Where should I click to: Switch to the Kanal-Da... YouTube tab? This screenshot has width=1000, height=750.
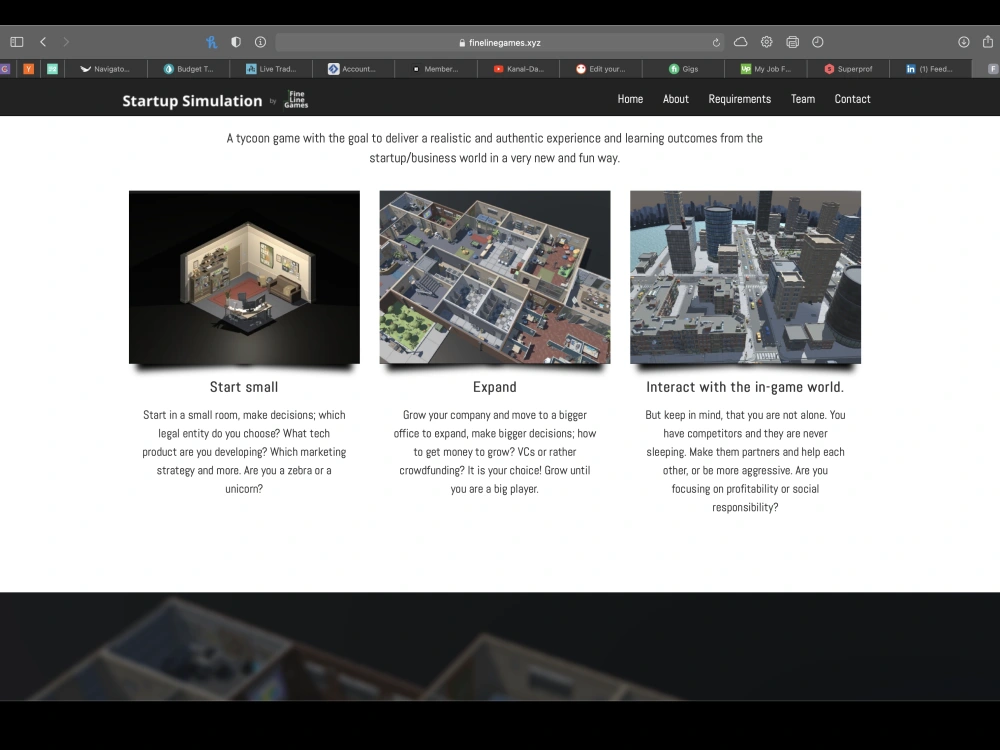(518, 69)
